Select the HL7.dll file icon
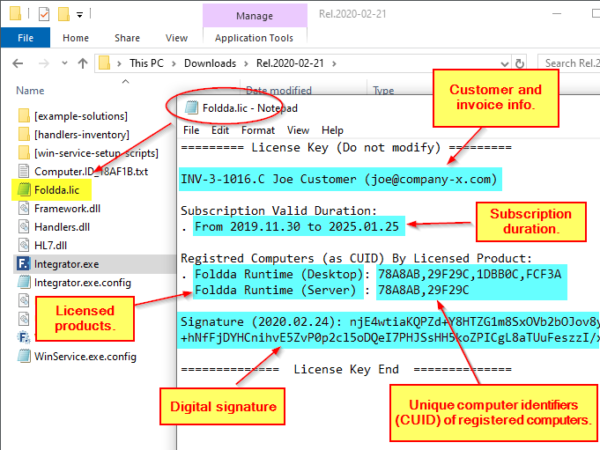Screen dimensions: 600x450 pos(23,245)
